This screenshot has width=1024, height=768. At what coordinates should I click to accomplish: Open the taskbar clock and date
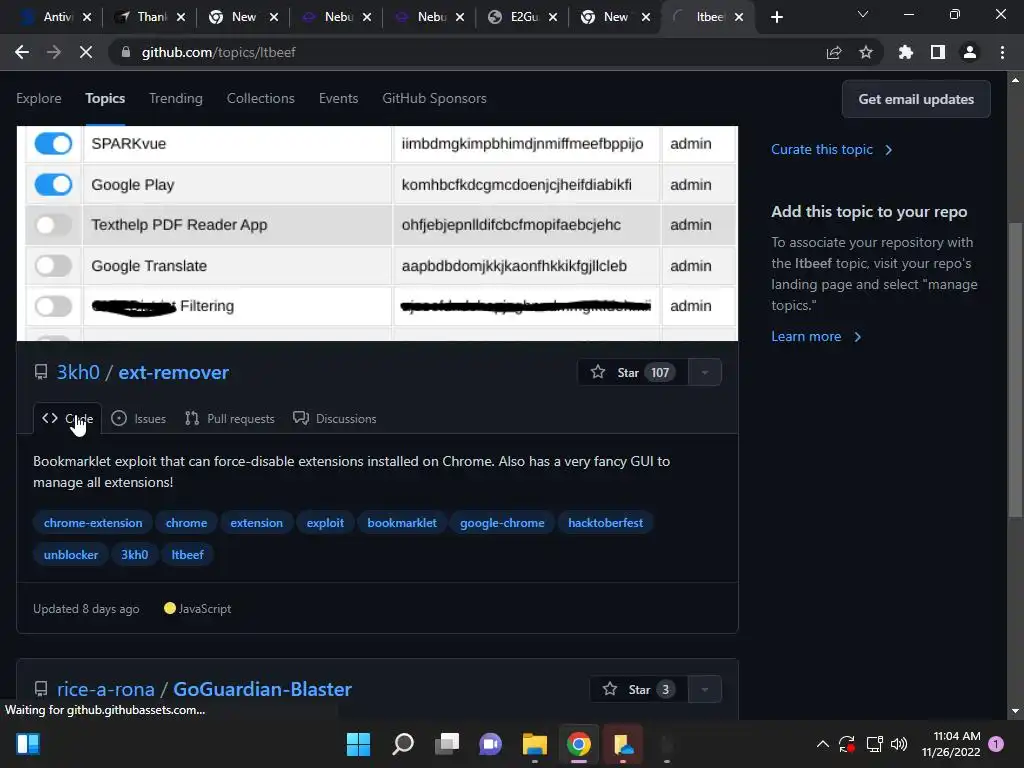pyautogui.click(x=951, y=744)
